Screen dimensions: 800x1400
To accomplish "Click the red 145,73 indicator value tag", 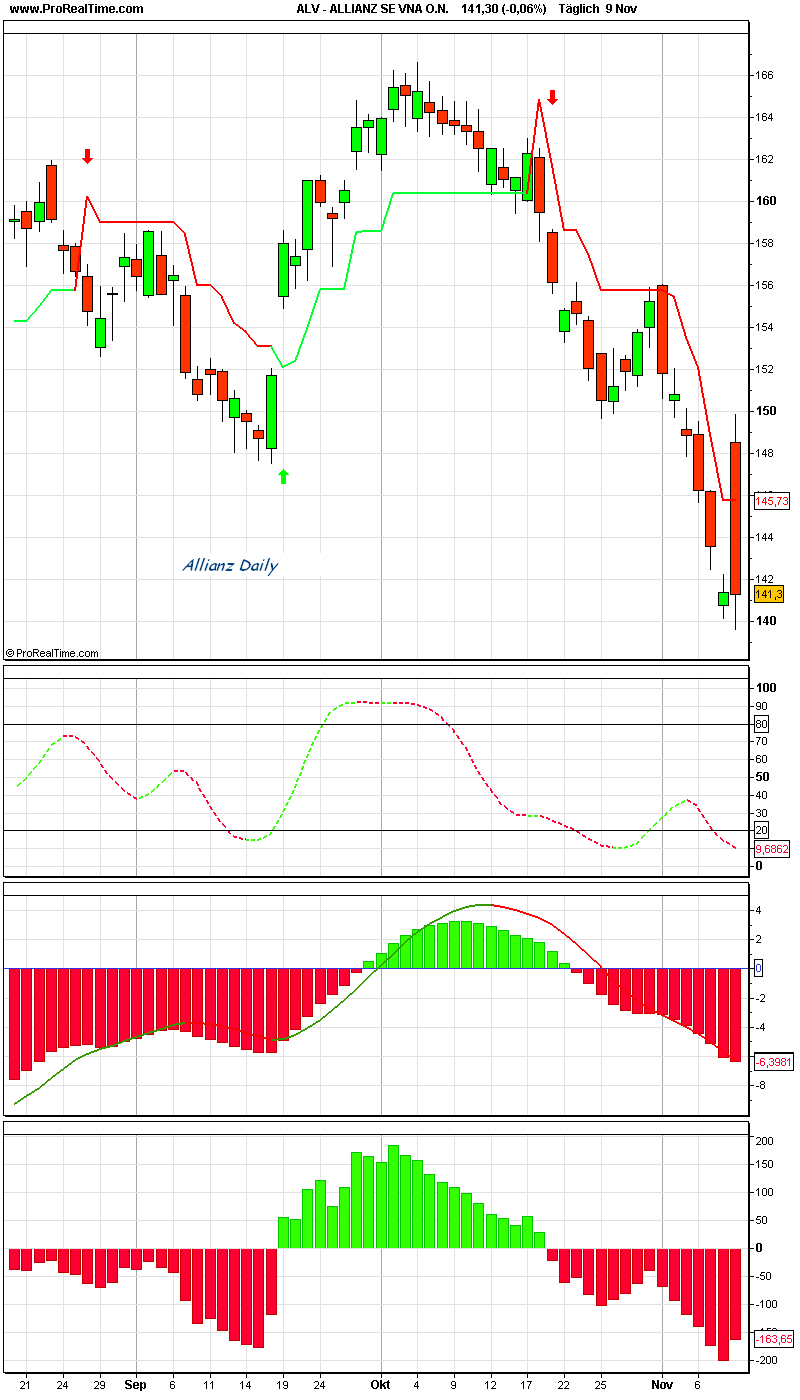I will point(771,501).
